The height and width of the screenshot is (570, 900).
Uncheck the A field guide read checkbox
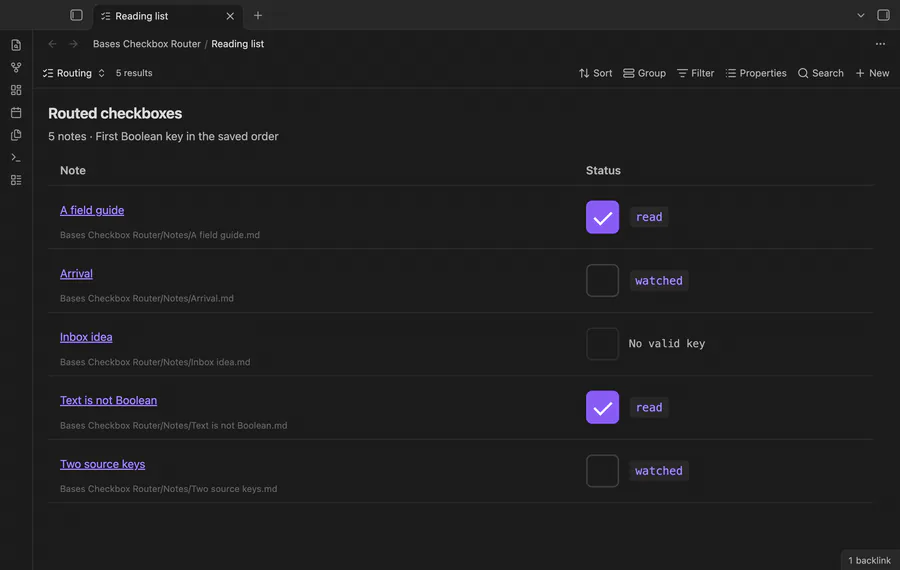pyautogui.click(x=602, y=217)
